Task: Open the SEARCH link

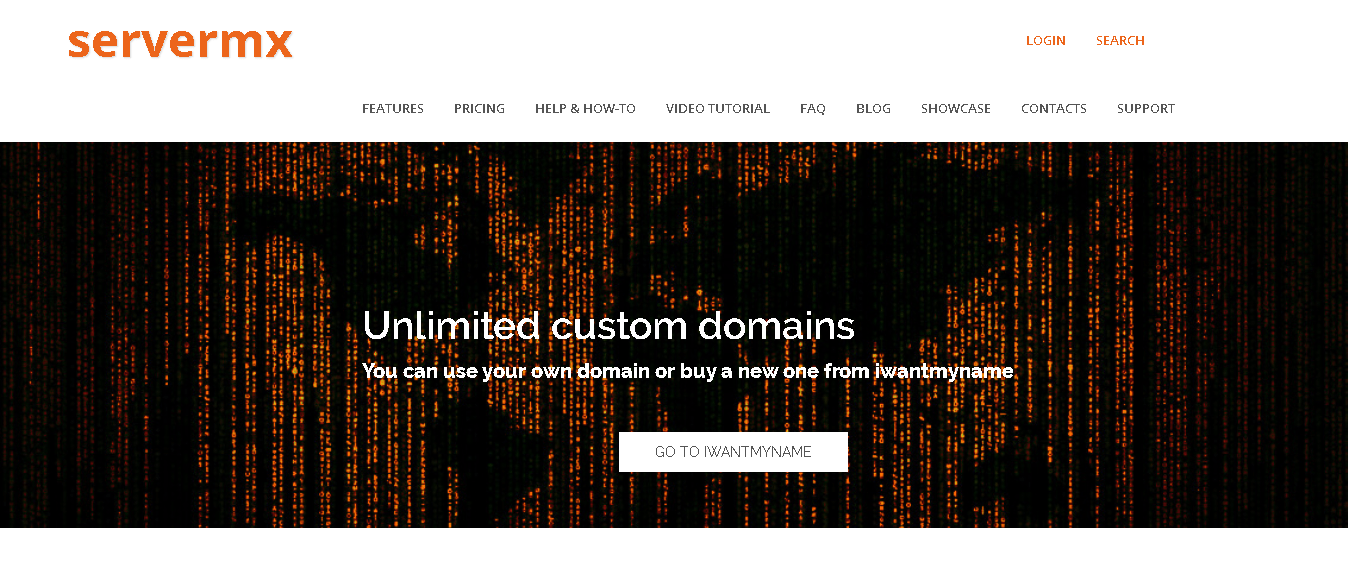Action: coord(1120,41)
